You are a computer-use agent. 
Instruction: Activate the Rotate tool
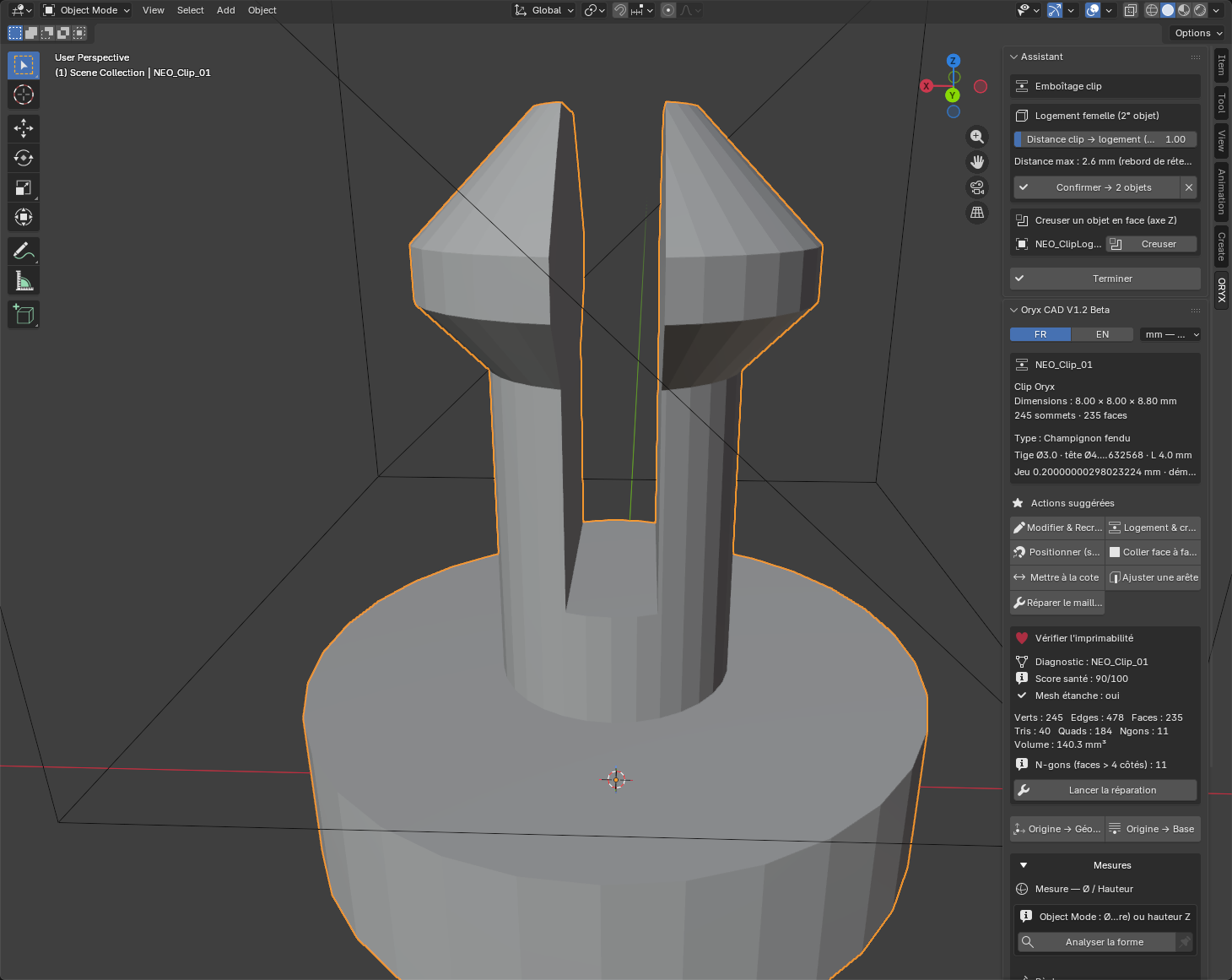click(24, 158)
